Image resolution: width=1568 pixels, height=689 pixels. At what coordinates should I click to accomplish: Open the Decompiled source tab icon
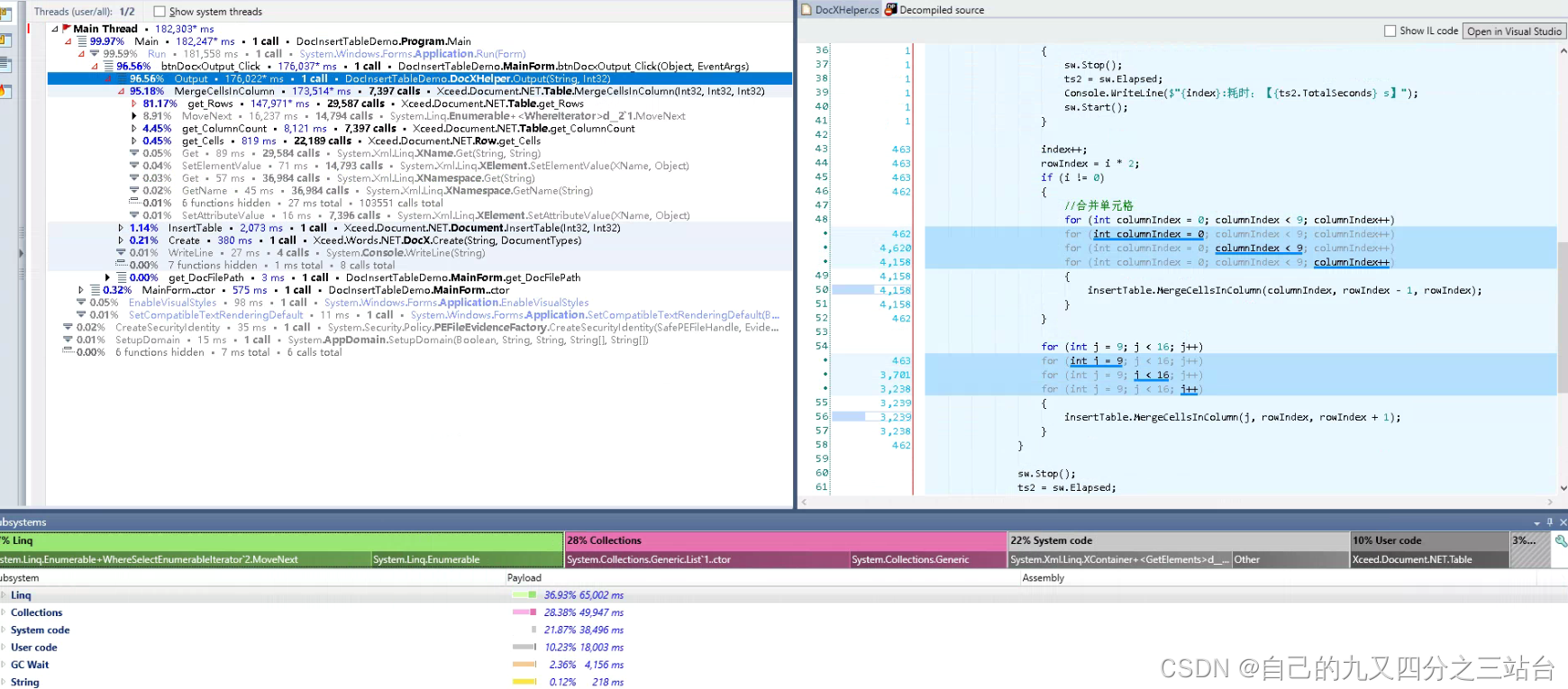pyautogui.click(x=890, y=9)
